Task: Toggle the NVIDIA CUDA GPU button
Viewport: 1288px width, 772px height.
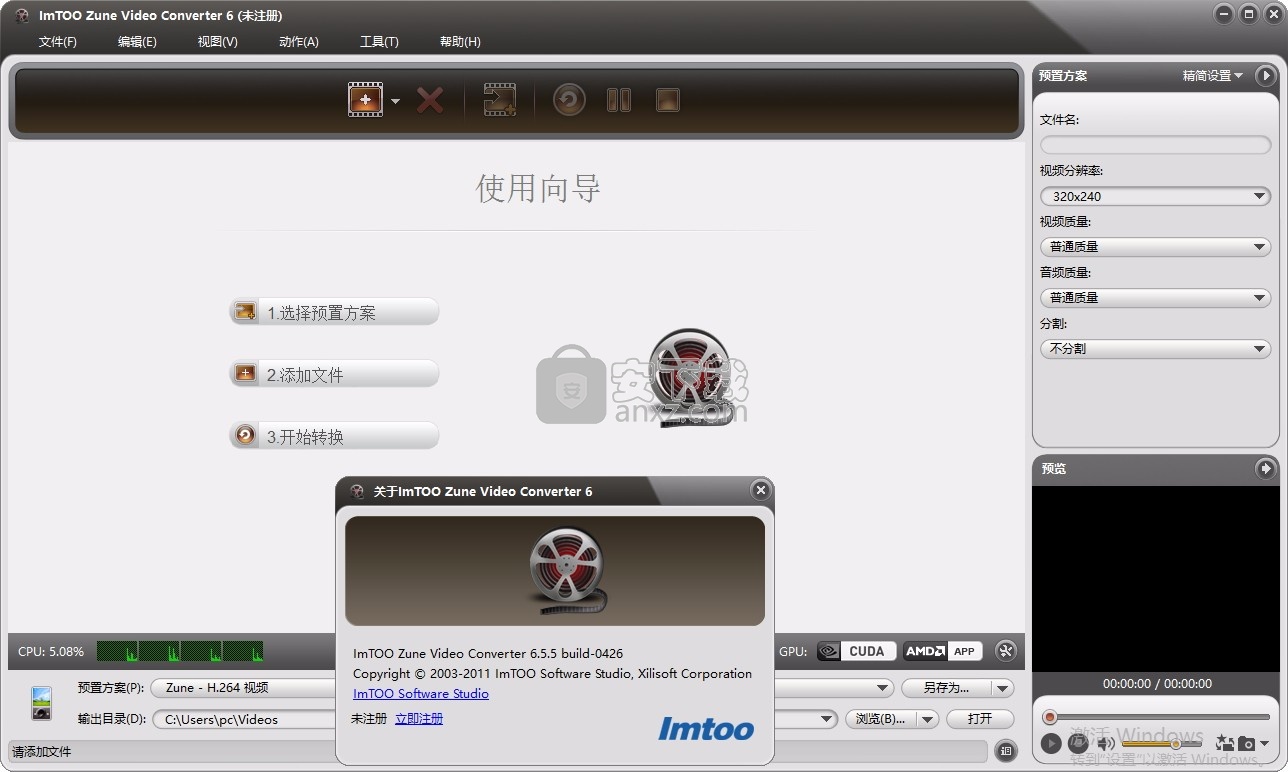Action: (x=856, y=651)
